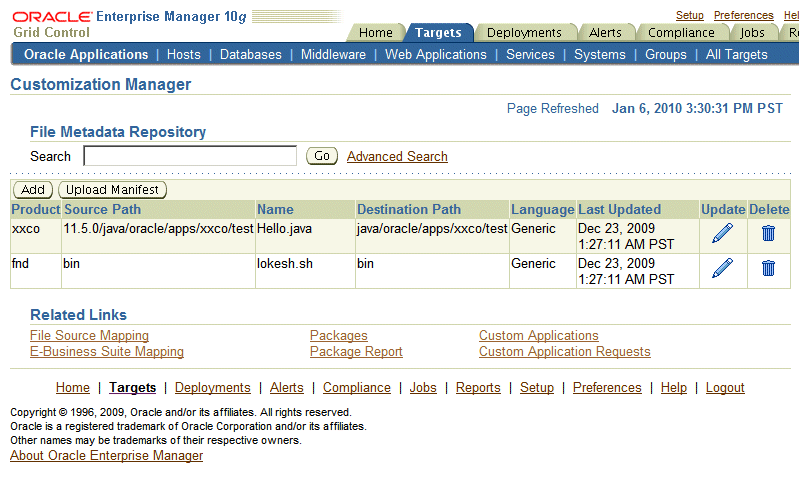Sort by the Language column header
The height and width of the screenshot is (483, 799).
(543, 209)
